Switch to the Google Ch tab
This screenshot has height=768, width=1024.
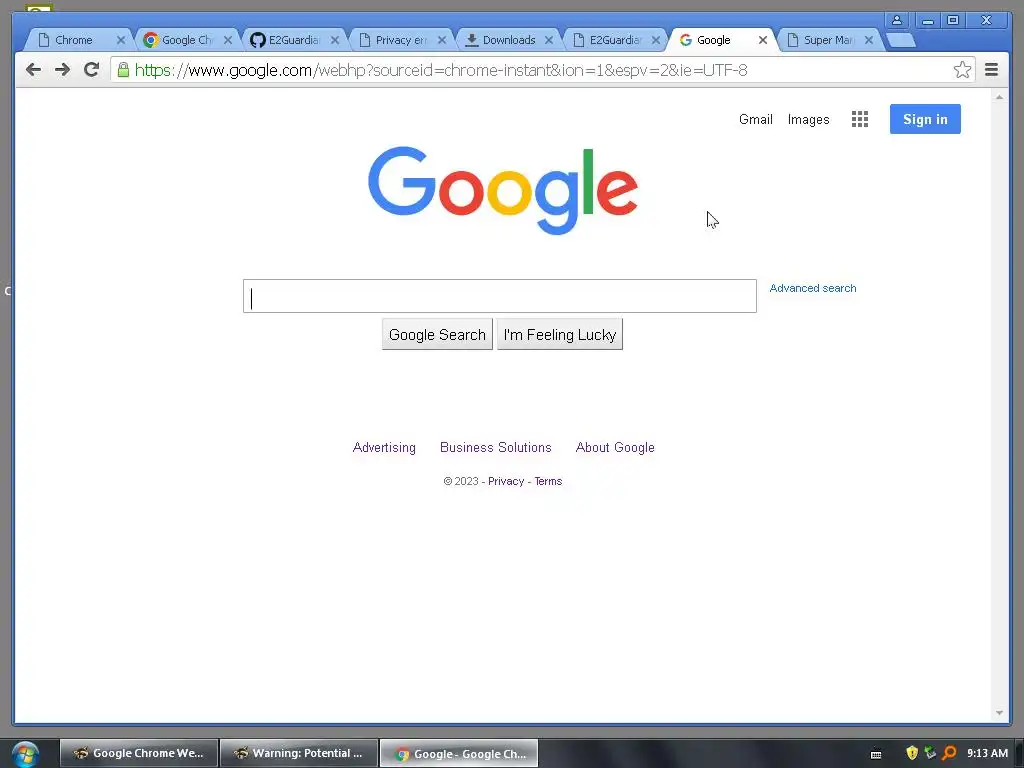(x=186, y=40)
